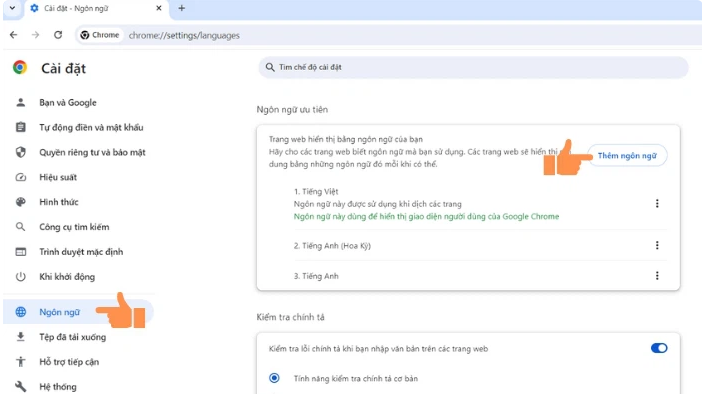
Task: Toggle the spell check switch off
Action: pos(658,348)
